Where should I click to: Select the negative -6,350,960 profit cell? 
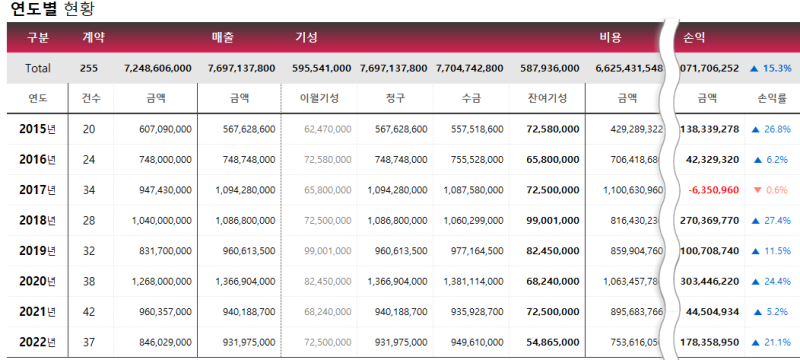[713, 190]
